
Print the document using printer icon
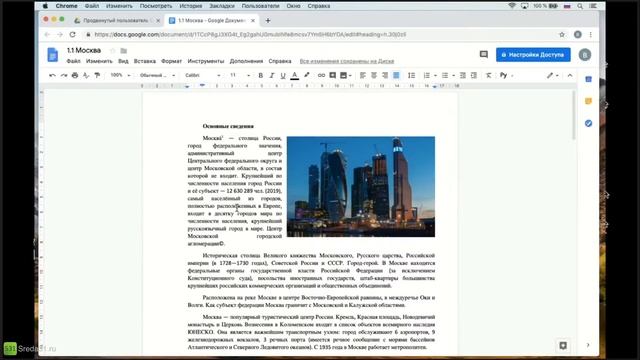pos(75,76)
